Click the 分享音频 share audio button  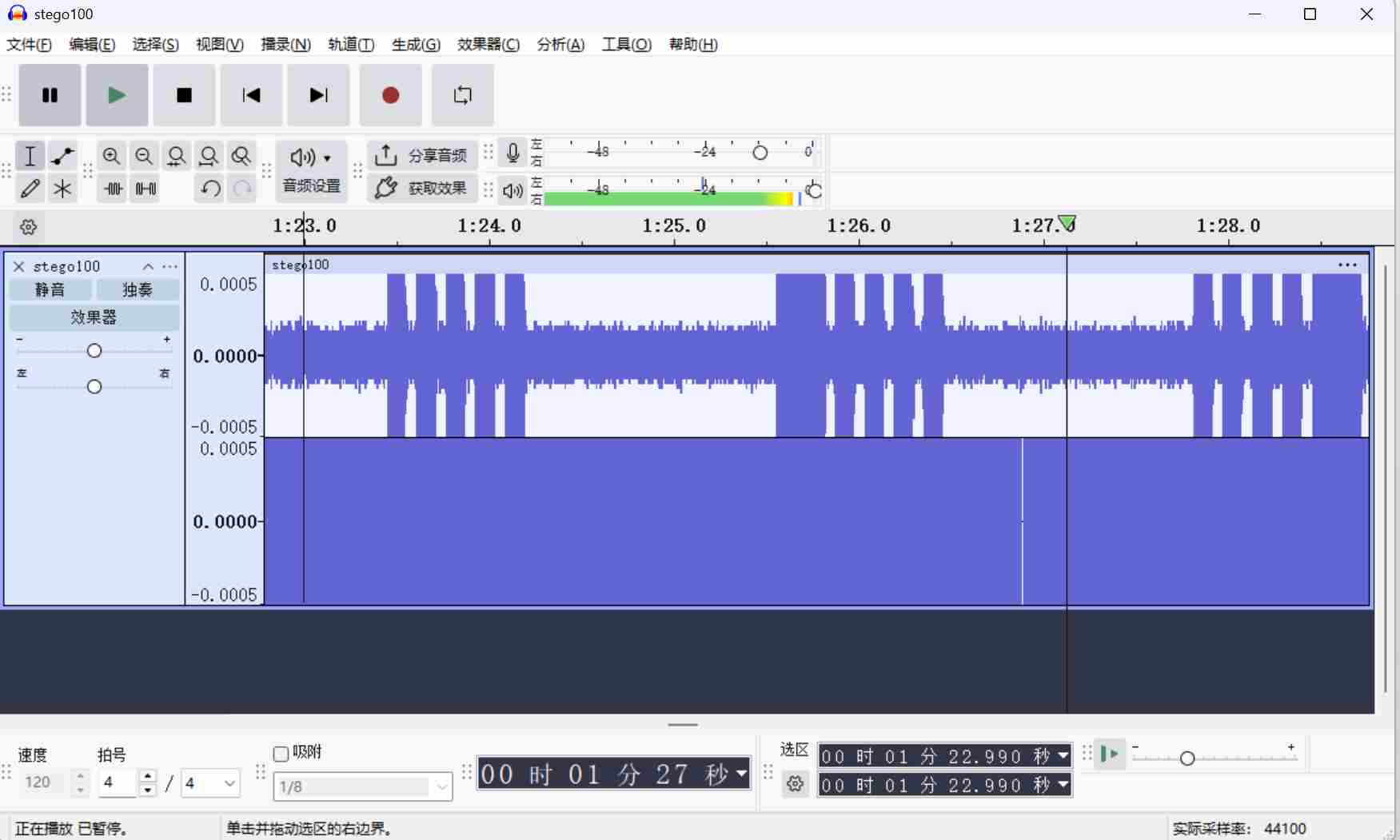tap(421, 155)
